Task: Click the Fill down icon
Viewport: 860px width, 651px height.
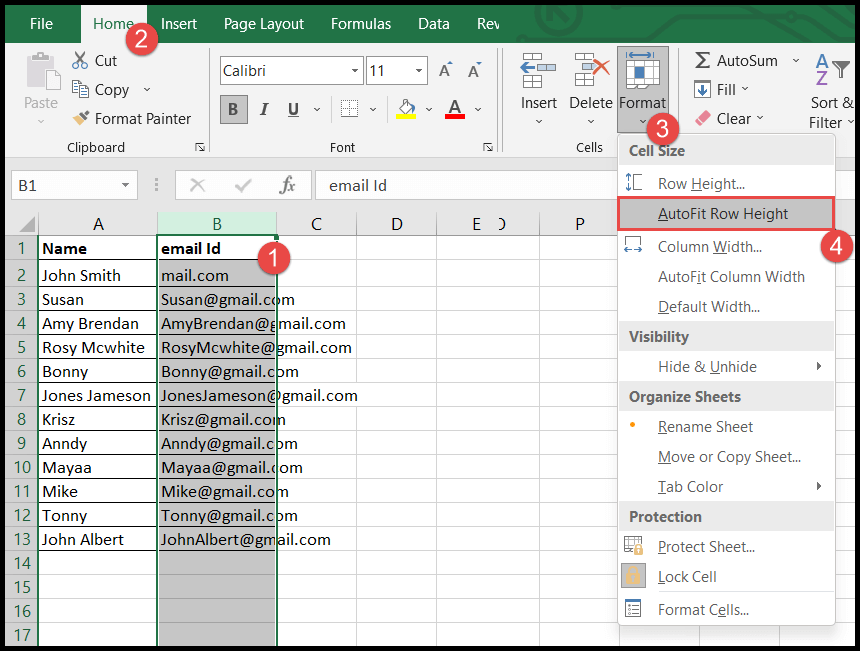Action: point(702,89)
